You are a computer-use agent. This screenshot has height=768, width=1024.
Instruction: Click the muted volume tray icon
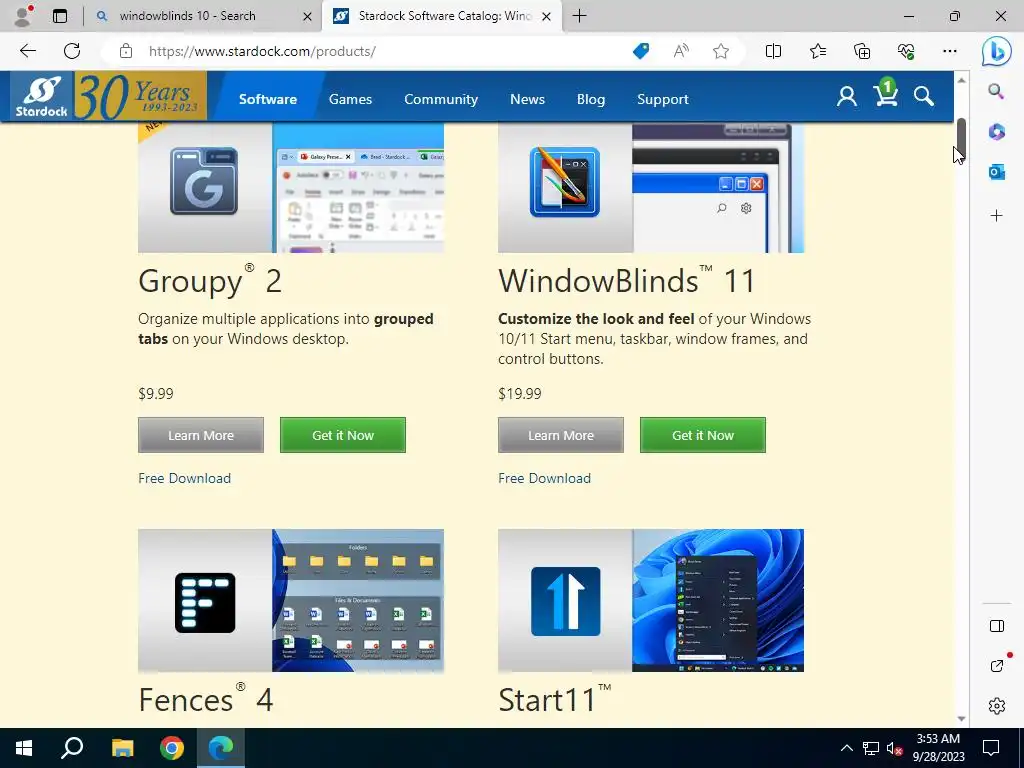coord(894,748)
